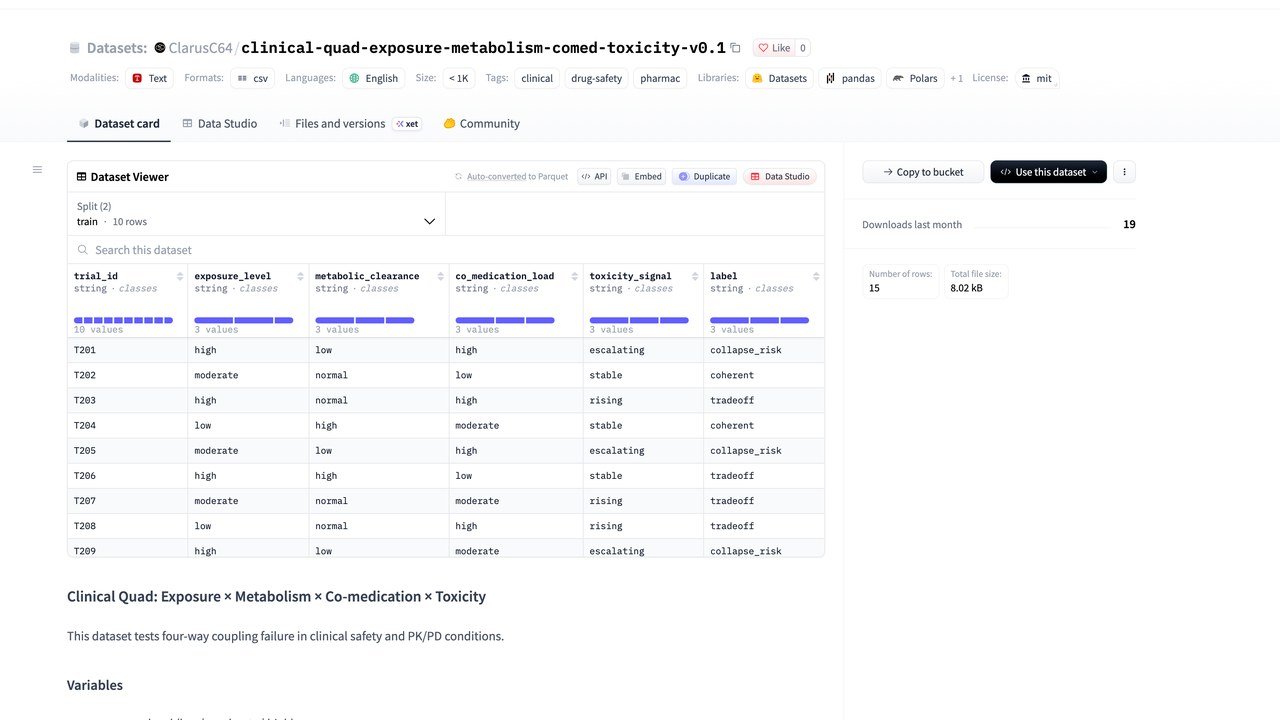Click the pandas library tag
The height and width of the screenshot is (720, 1280).
851,78
